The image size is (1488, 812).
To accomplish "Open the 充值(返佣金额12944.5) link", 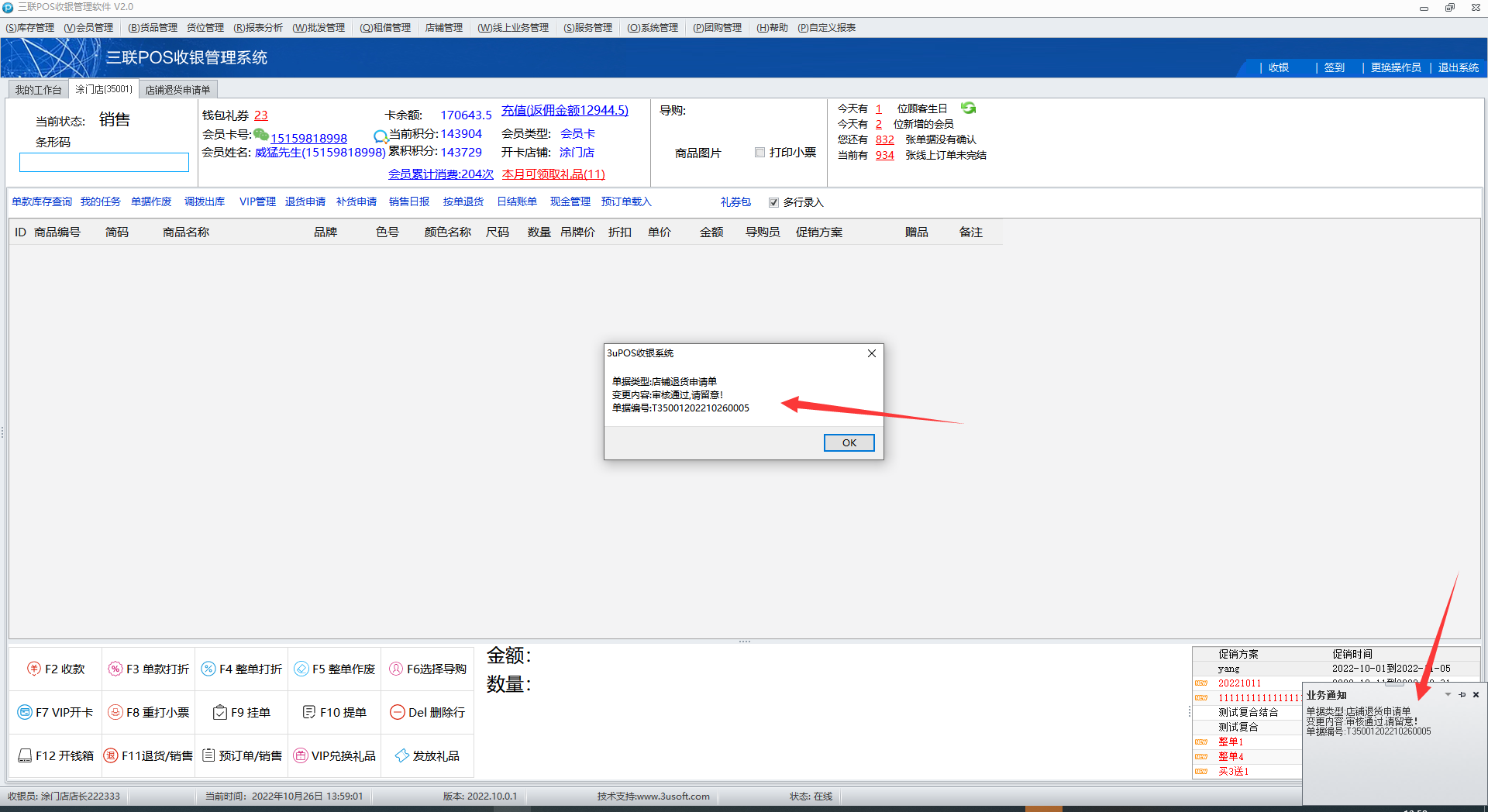I will point(565,110).
